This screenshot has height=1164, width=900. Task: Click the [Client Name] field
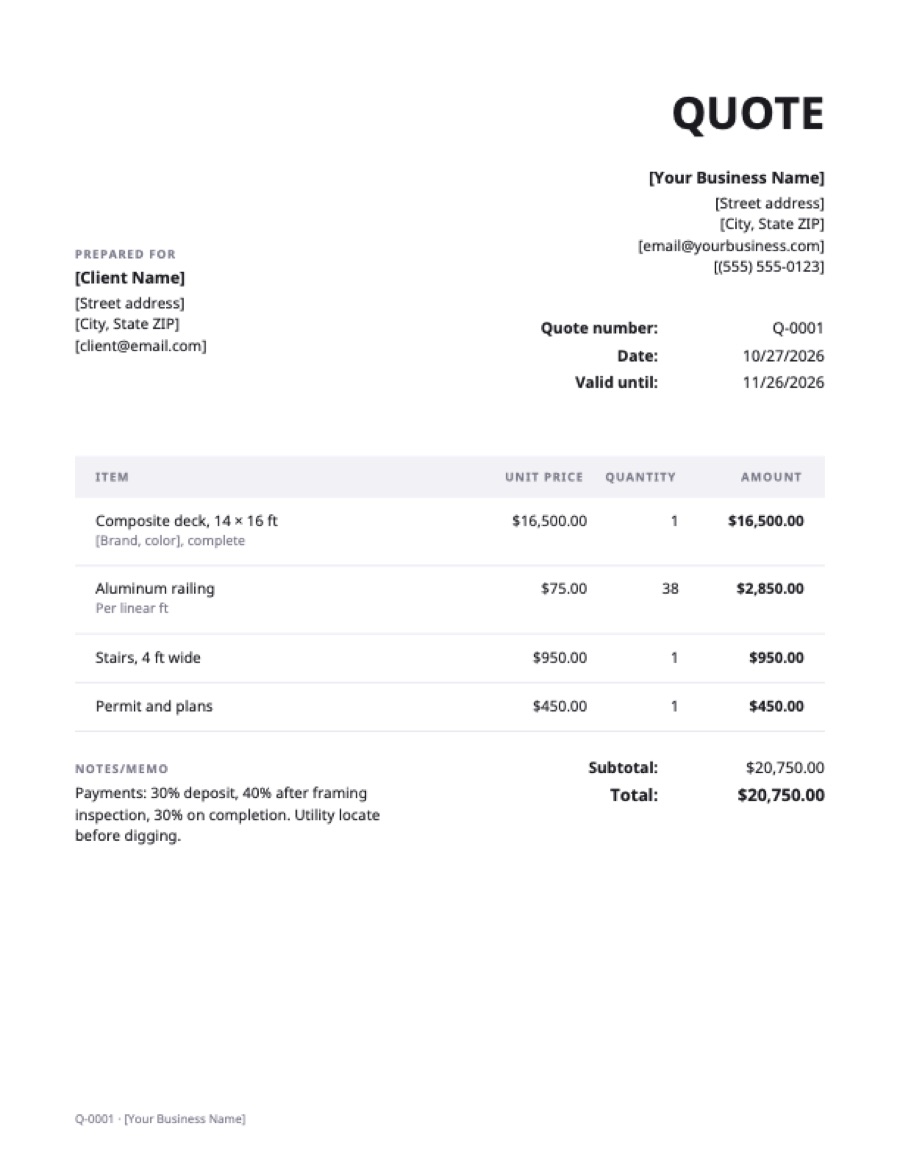coord(130,278)
